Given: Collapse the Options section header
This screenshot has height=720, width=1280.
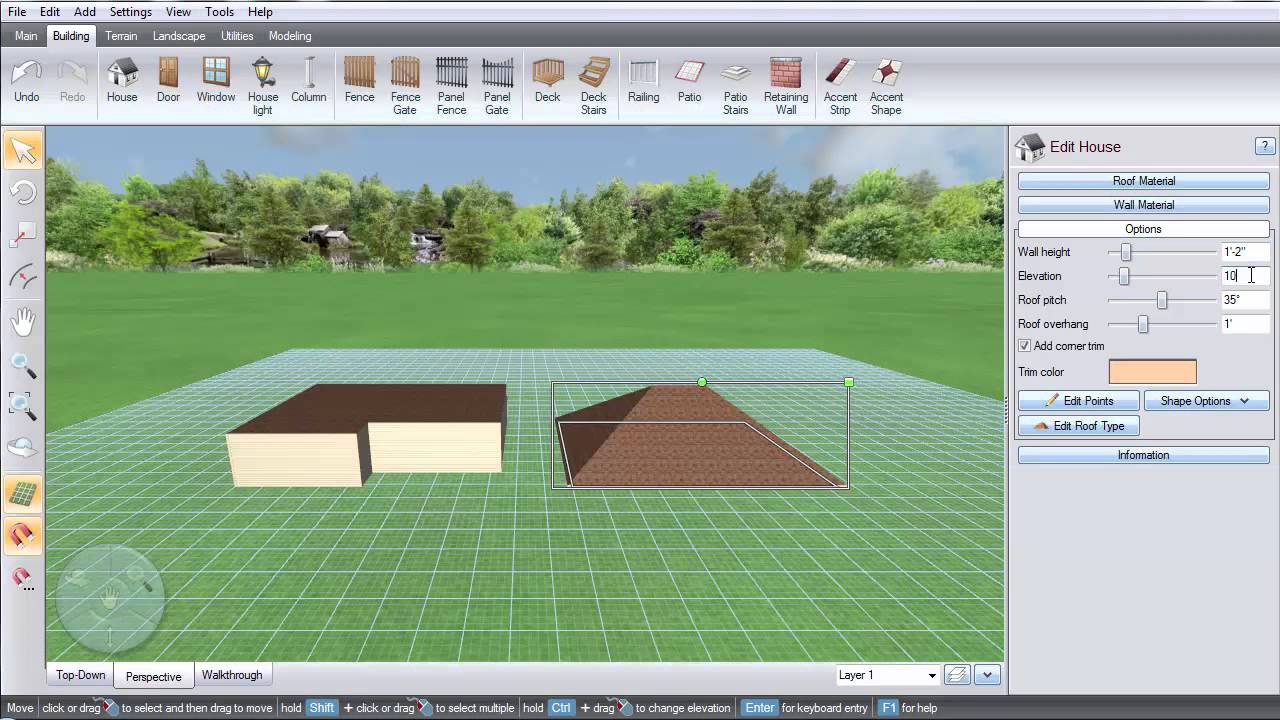Looking at the screenshot, I should pos(1144,229).
